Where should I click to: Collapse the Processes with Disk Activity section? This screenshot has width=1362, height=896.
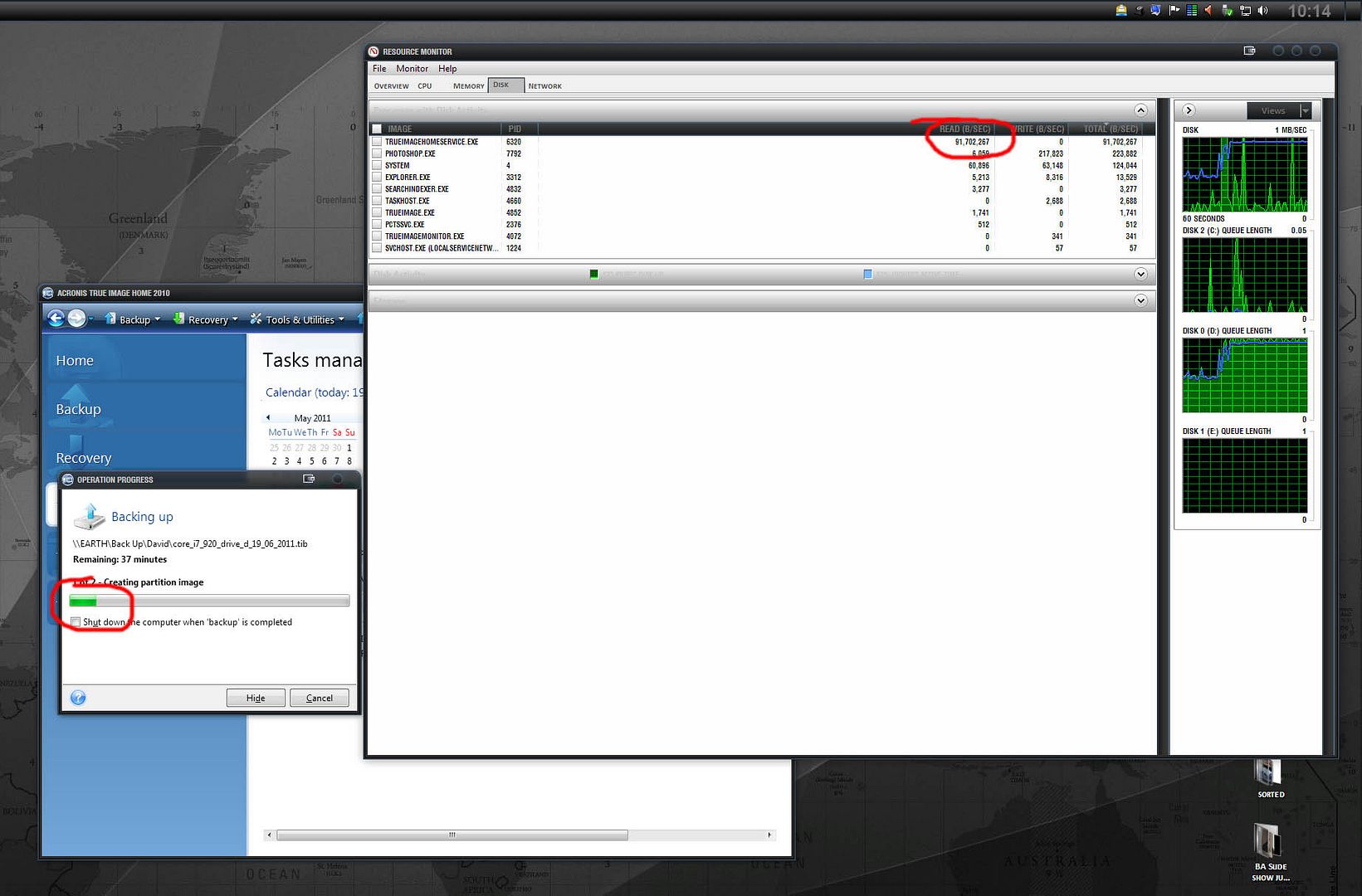point(1140,110)
